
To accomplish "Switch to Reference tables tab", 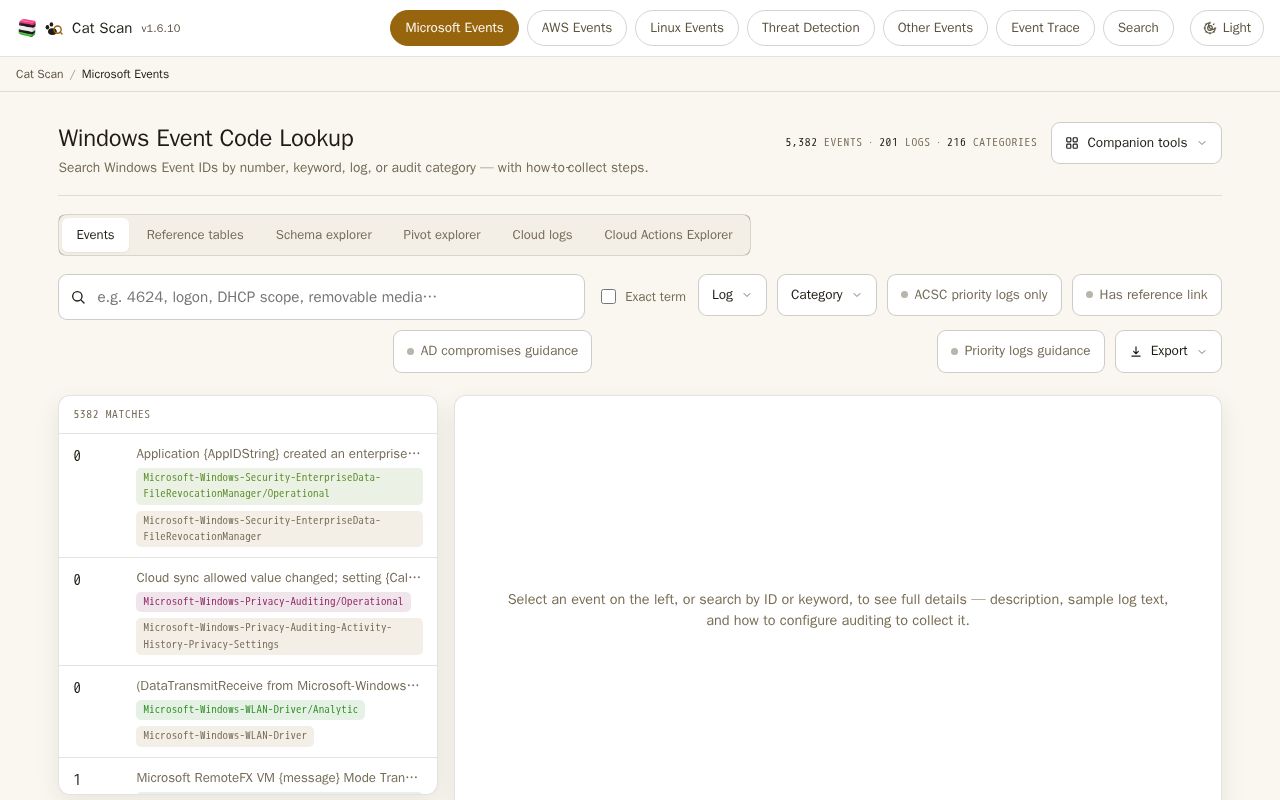I will pos(195,235).
